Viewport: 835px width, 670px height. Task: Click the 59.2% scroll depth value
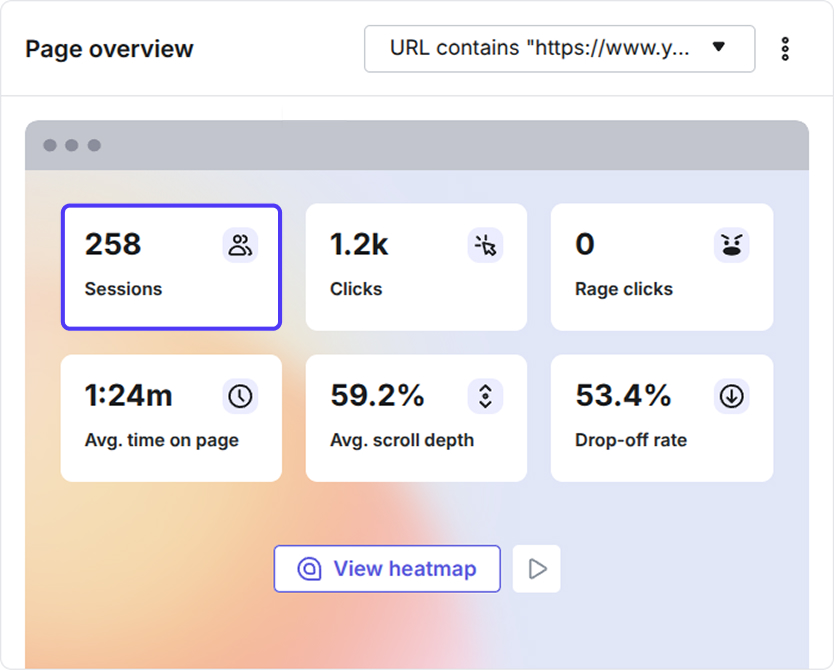377,396
